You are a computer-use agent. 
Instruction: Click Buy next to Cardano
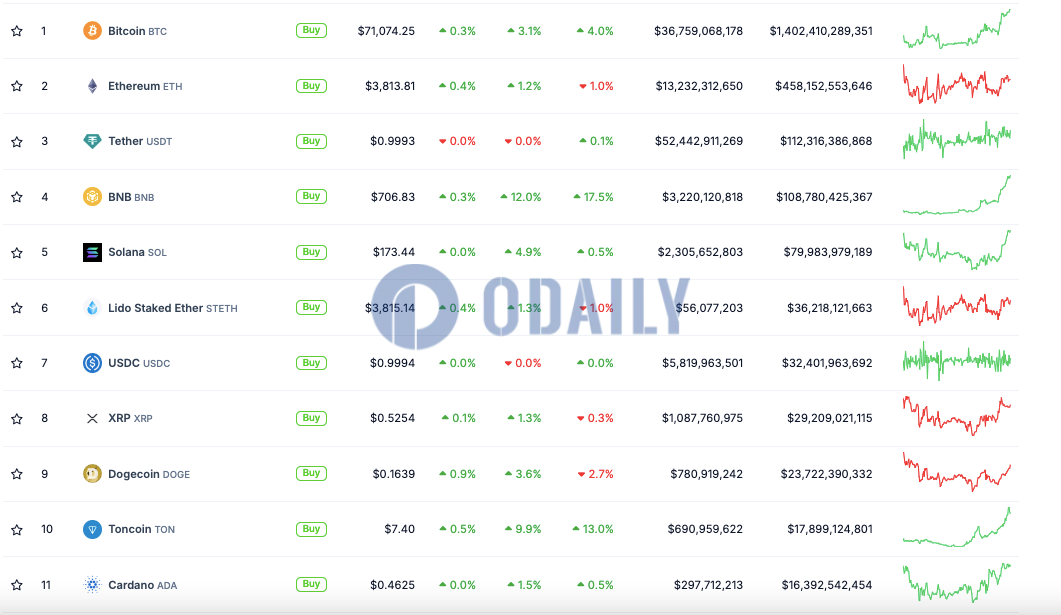[x=311, y=584]
